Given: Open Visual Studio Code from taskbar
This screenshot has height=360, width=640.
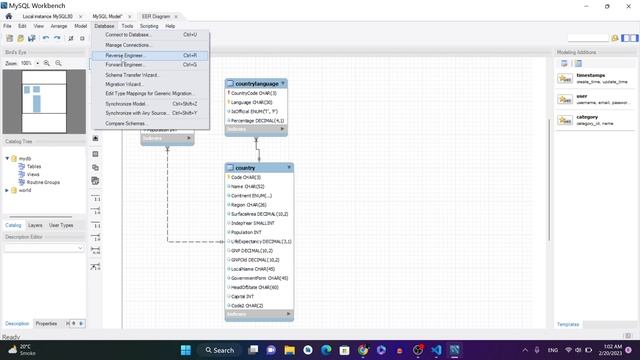Looking at the screenshot, I should coord(436,350).
